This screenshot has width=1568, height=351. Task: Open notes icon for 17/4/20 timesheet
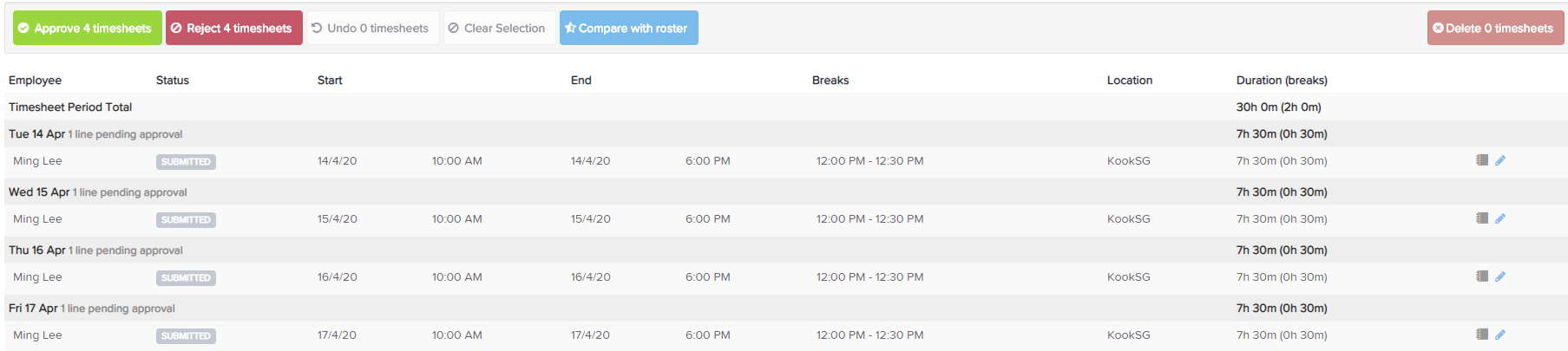click(x=1482, y=335)
